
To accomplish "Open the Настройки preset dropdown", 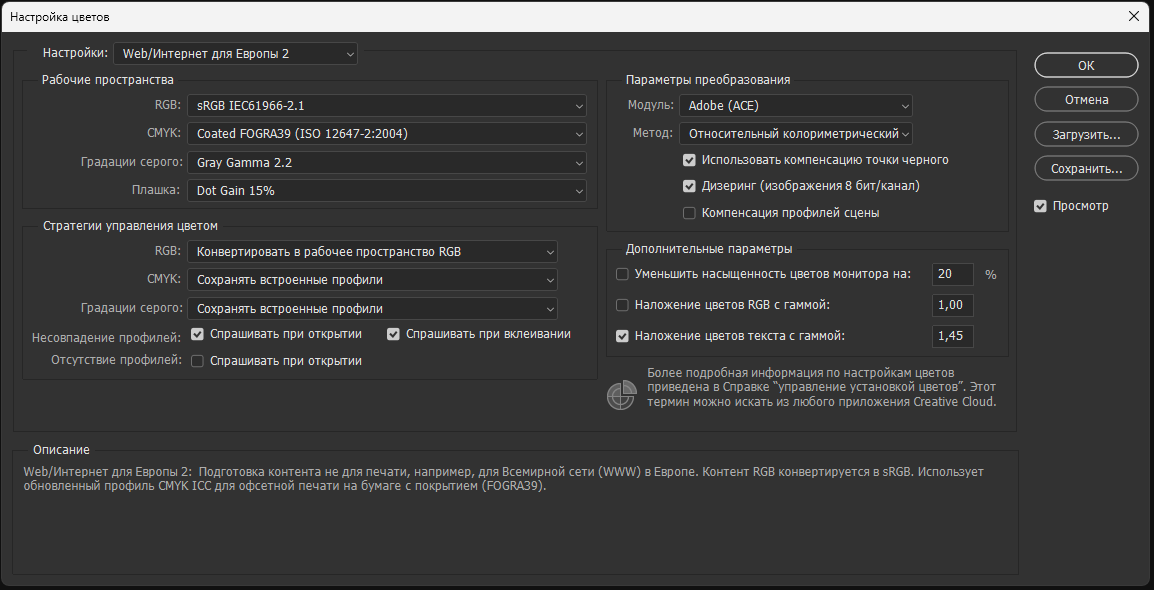I will pyautogui.click(x=236, y=54).
